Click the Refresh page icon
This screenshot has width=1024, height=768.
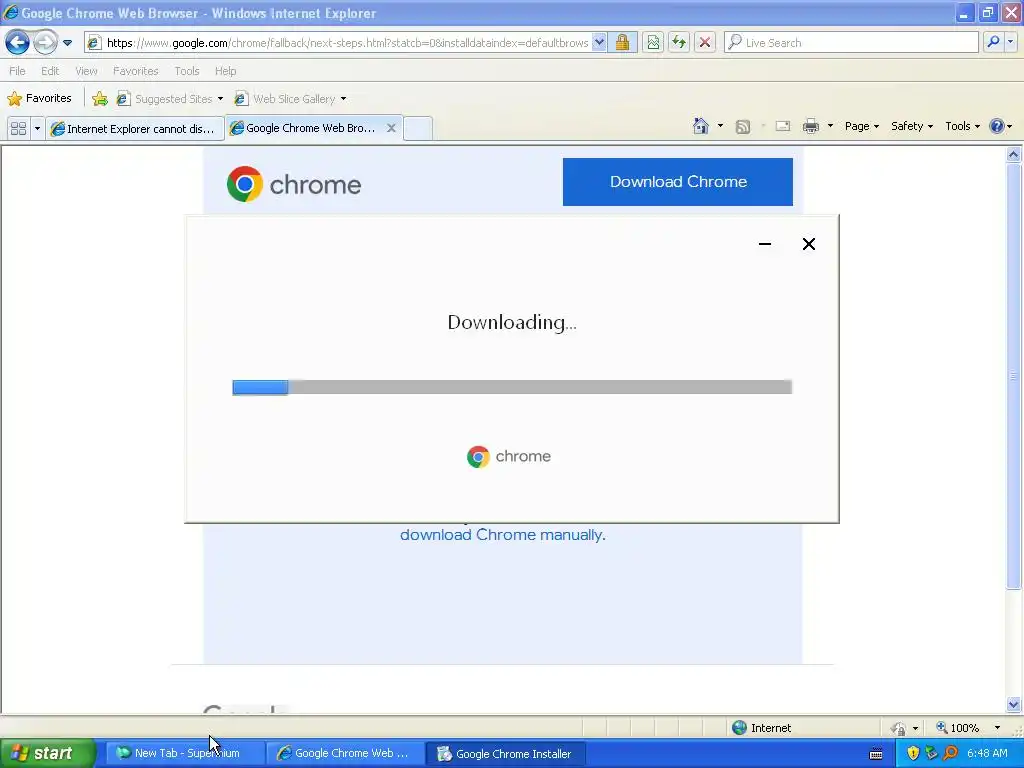click(679, 42)
